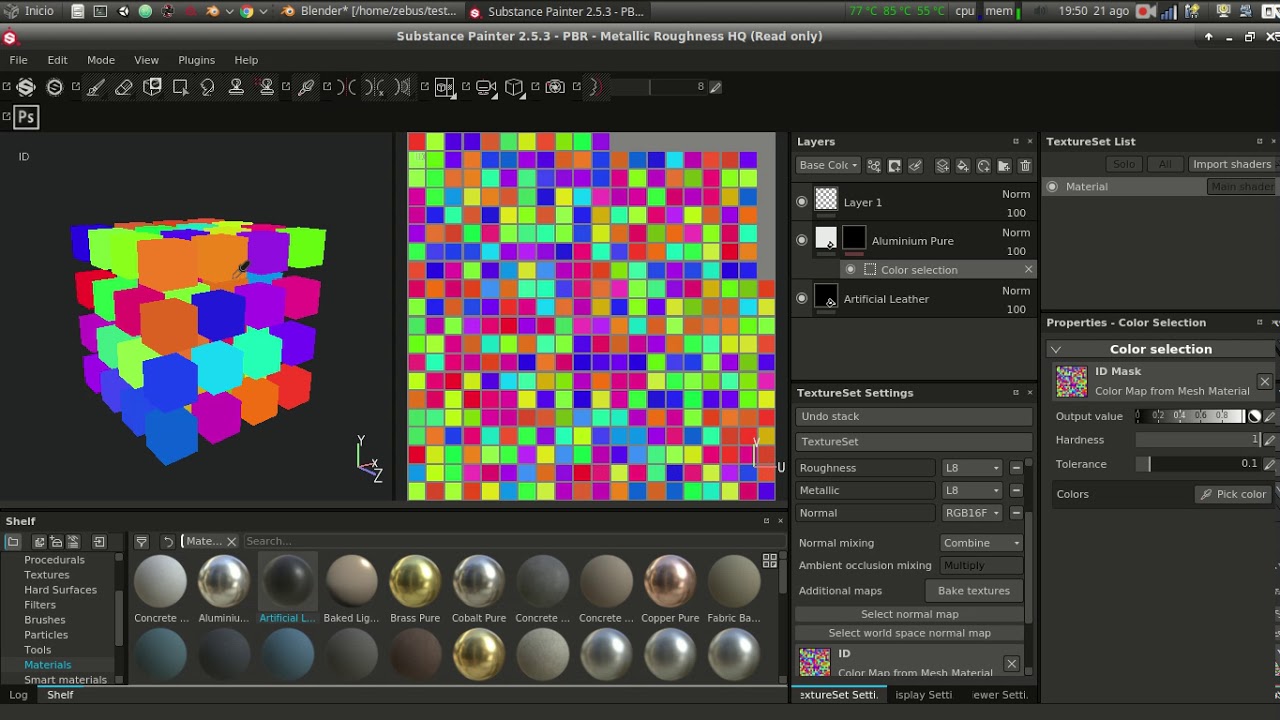Select the Paint brush tool
The width and height of the screenshot is (1280, 720).
(95, 87)
